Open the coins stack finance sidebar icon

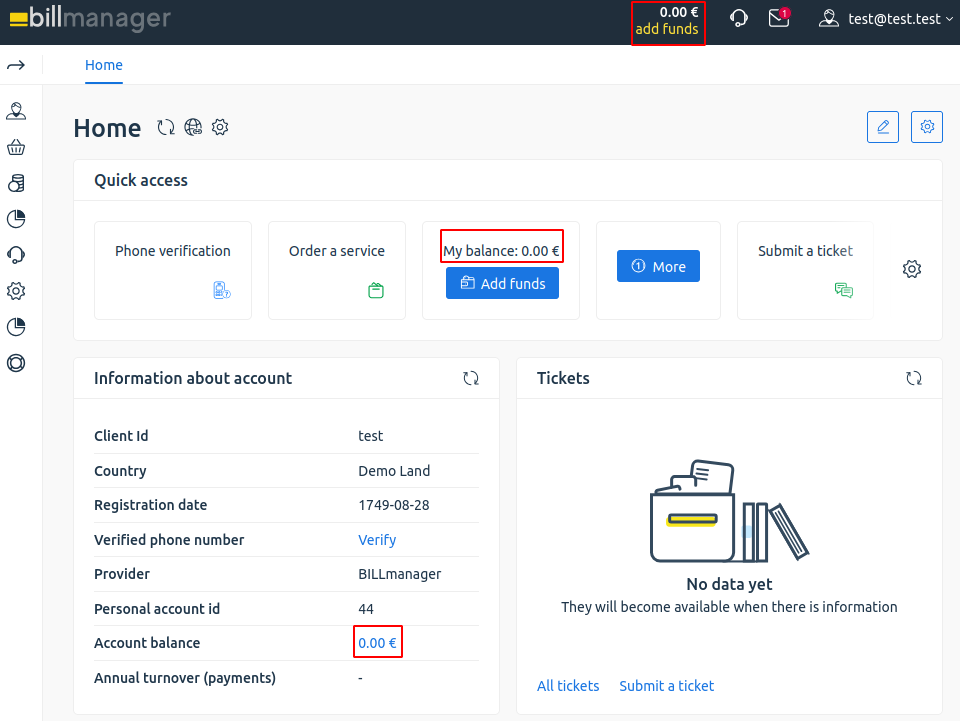coord(16,183)
